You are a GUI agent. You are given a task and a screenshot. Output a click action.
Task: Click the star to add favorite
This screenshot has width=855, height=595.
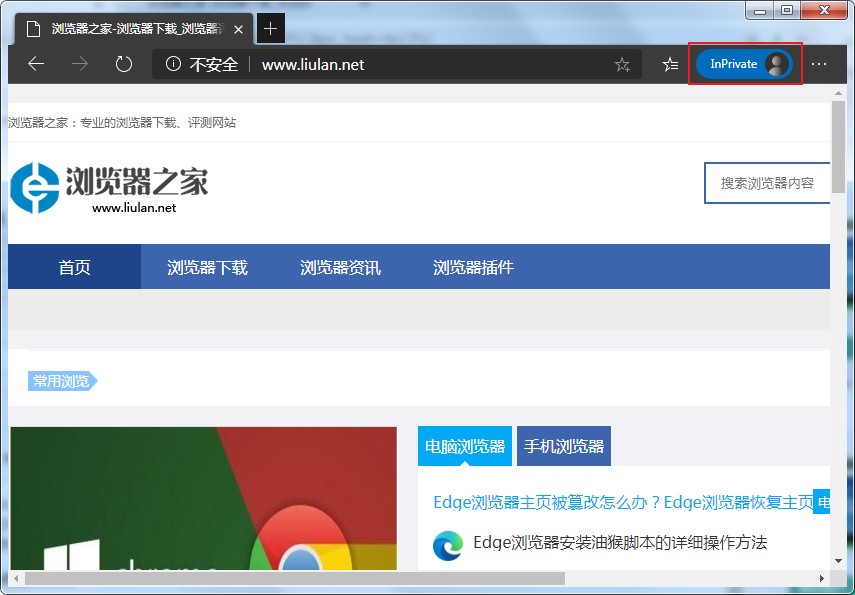pos(622,63)
